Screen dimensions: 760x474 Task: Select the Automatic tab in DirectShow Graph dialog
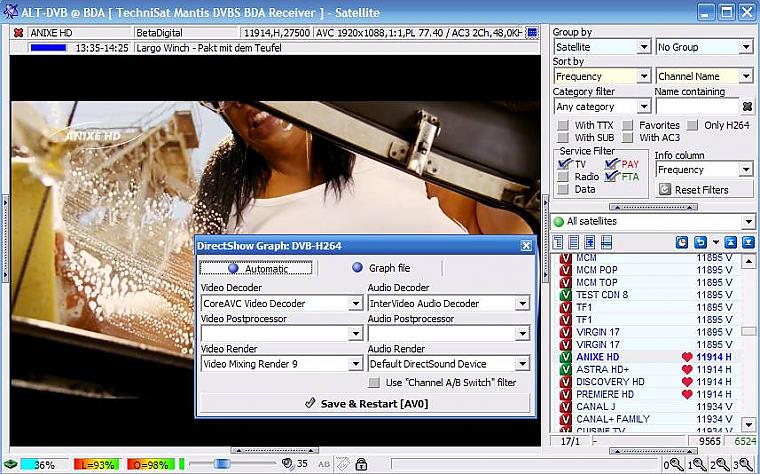pyautogui.click(x=256, y=269)
